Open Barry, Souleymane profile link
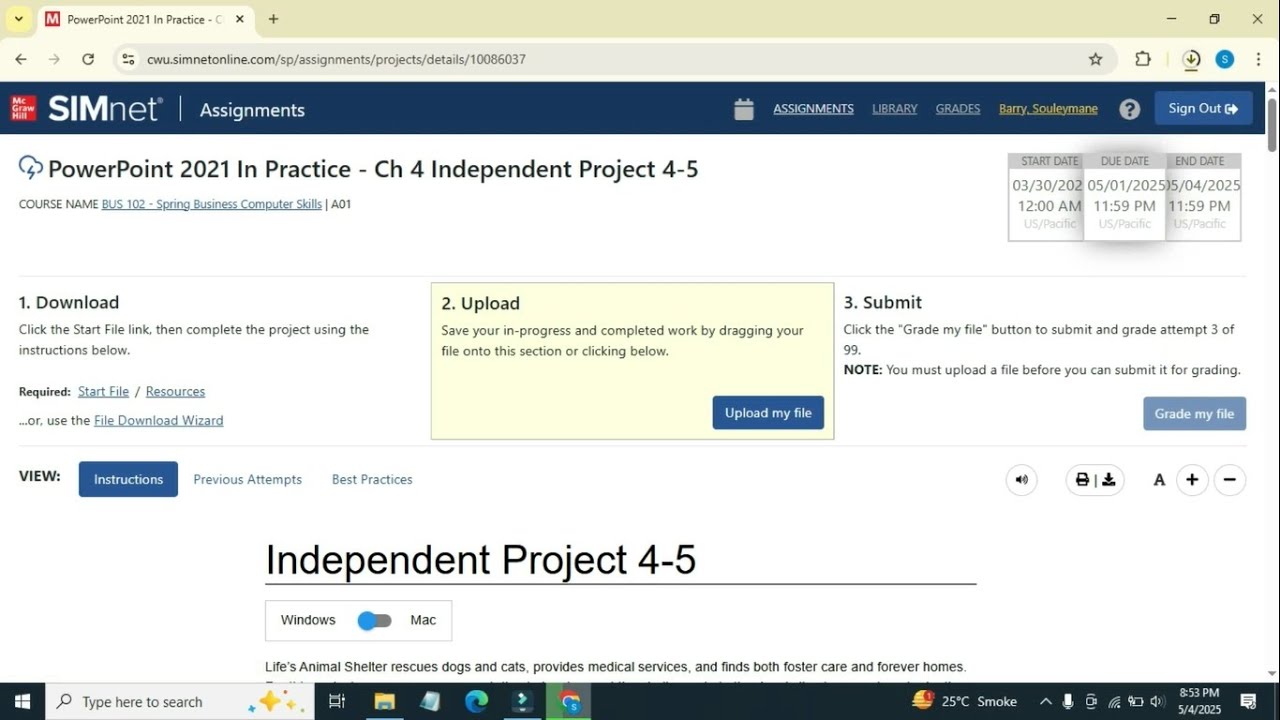 [1048, 108]
